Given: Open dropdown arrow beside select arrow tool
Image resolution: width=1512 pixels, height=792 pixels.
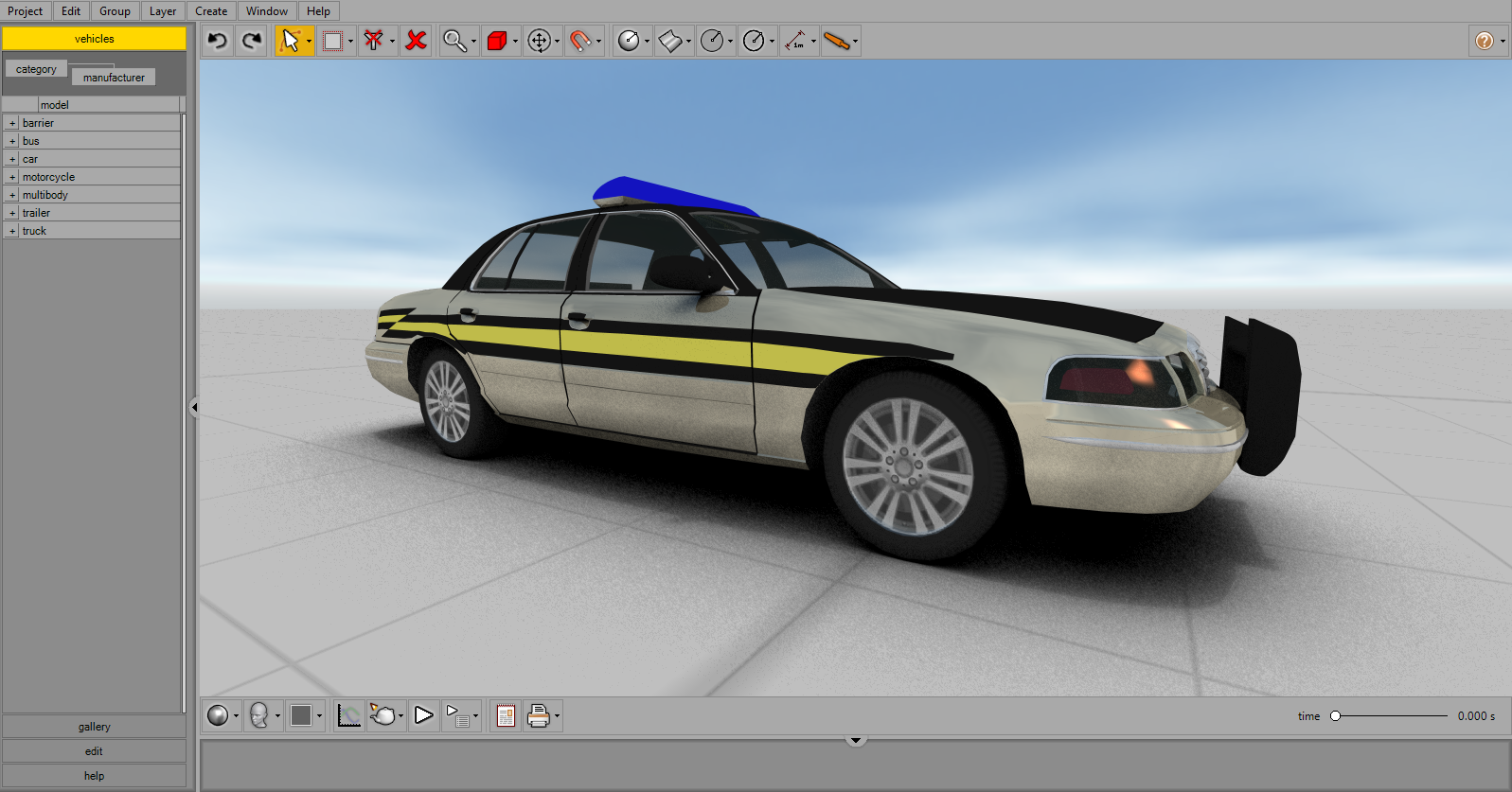Looking at the screenshot, I should coord(309,41).
